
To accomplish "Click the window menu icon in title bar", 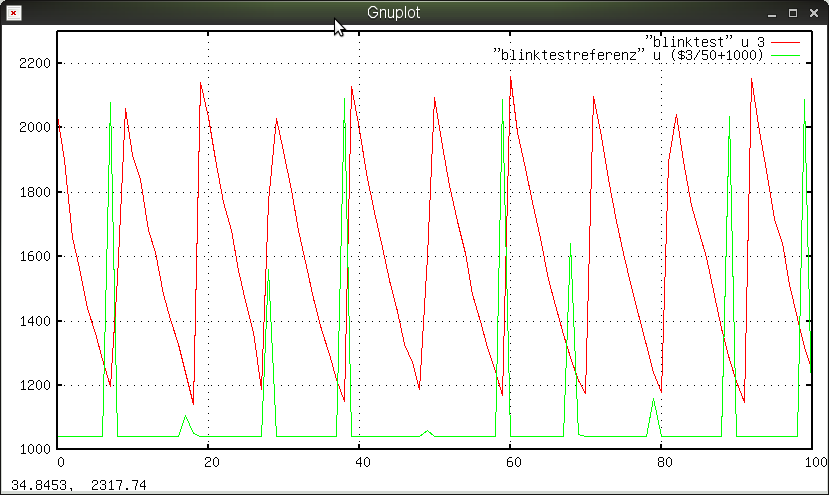I will coord(13,14).
